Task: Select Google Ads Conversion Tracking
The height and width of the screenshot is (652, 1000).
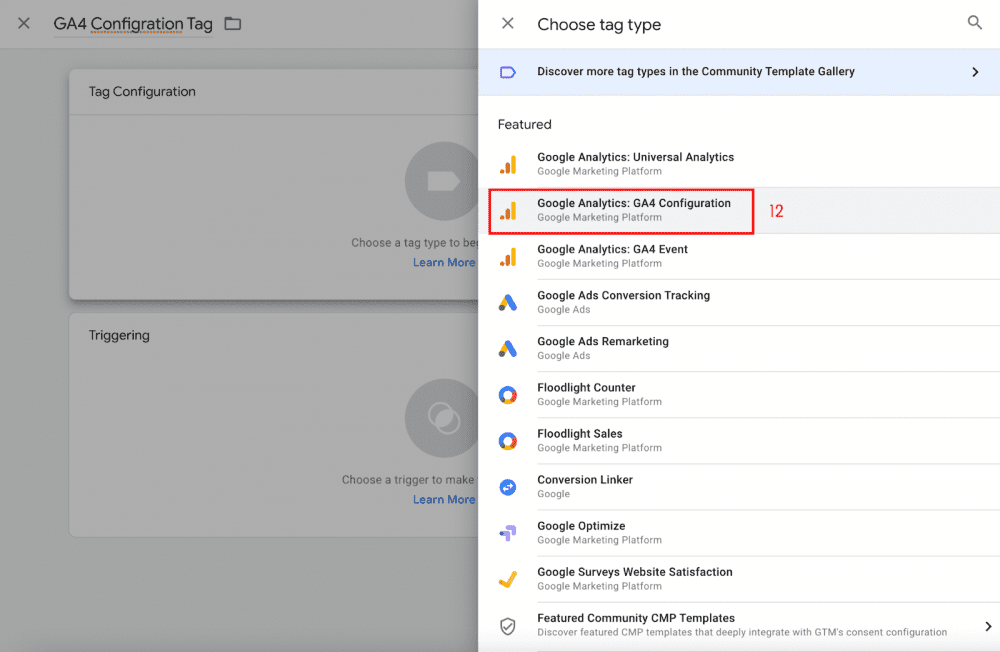Action: click(739, 302)
